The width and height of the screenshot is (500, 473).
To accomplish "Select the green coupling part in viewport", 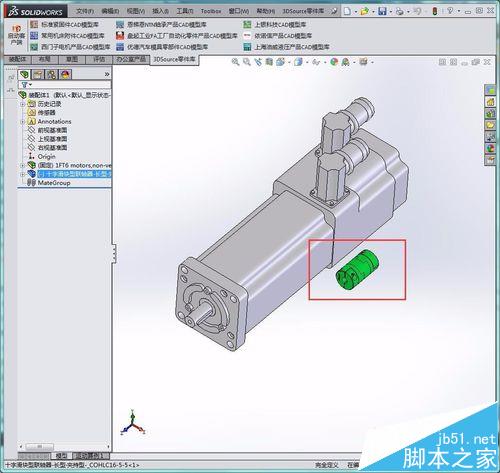I will point(357,269).
